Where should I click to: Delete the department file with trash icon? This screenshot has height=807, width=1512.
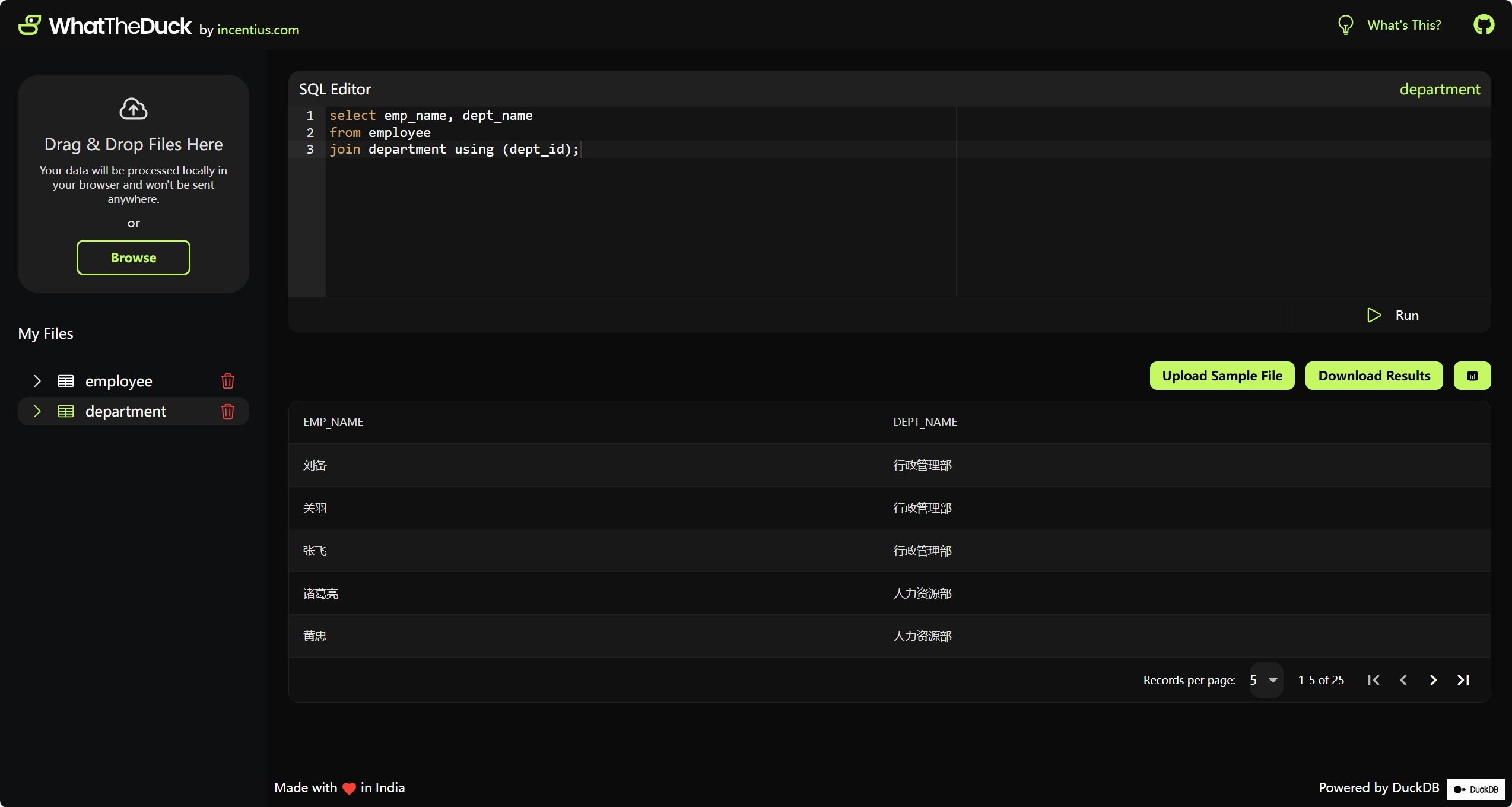tap(228, 411)
